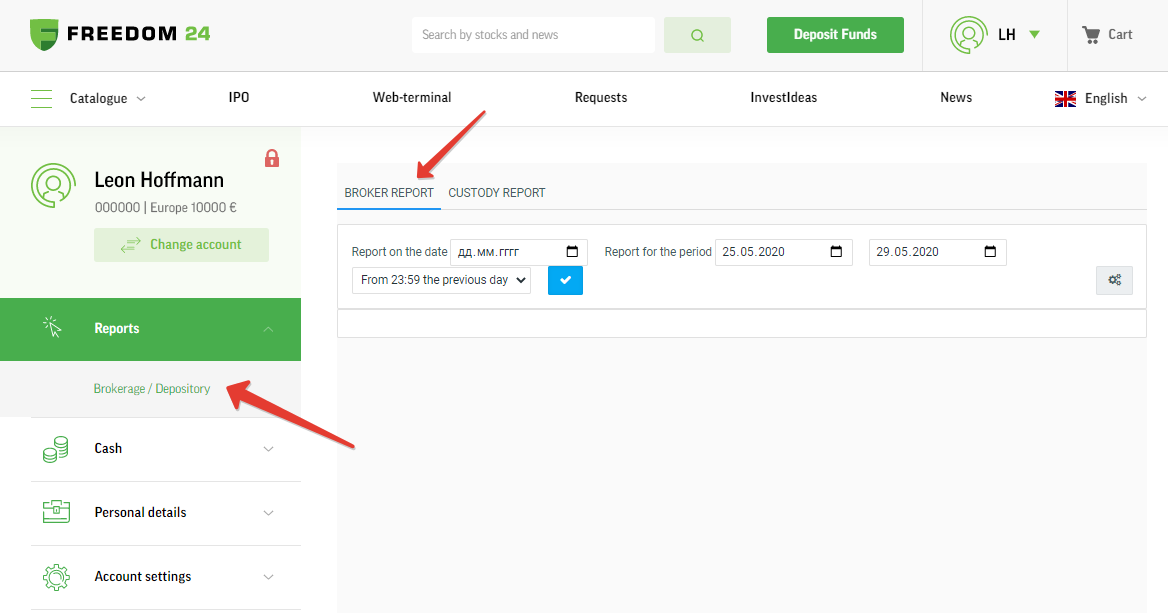This screenshot has height=613, width=1168.
Task: Click the Catalogue menu label
Action: 98,98
